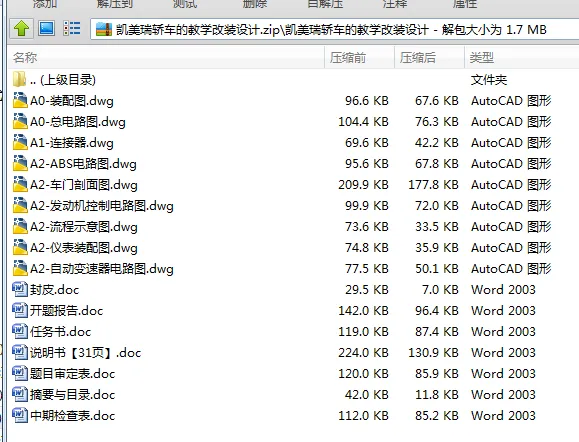The image size is (579, 442).
Task: Click the green up-directory arrow icon
Action: coord(21,28)
